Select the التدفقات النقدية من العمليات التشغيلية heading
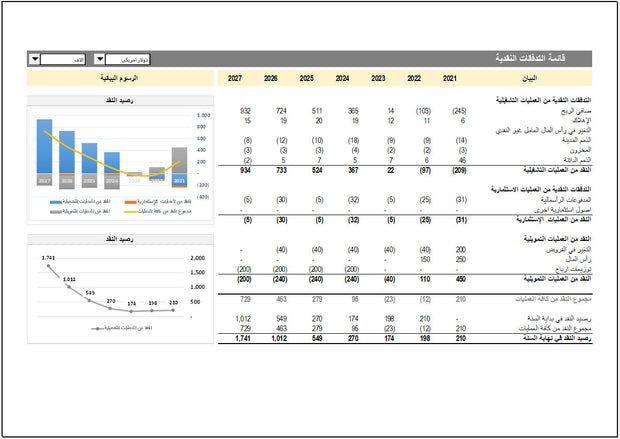 543,100
